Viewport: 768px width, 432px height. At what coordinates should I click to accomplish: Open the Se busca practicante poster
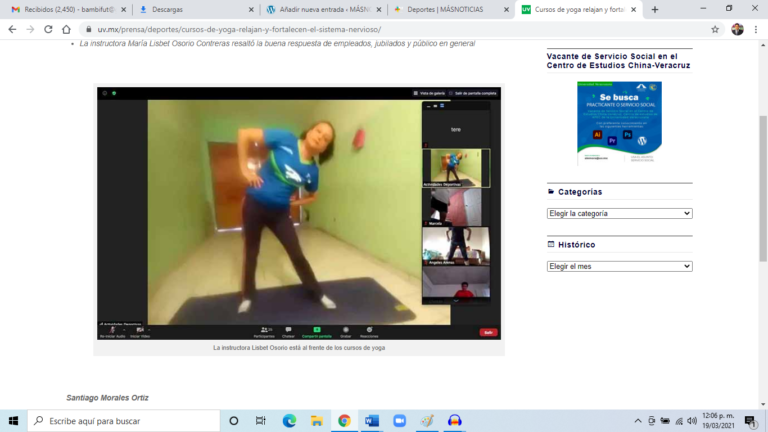(619, 122)
